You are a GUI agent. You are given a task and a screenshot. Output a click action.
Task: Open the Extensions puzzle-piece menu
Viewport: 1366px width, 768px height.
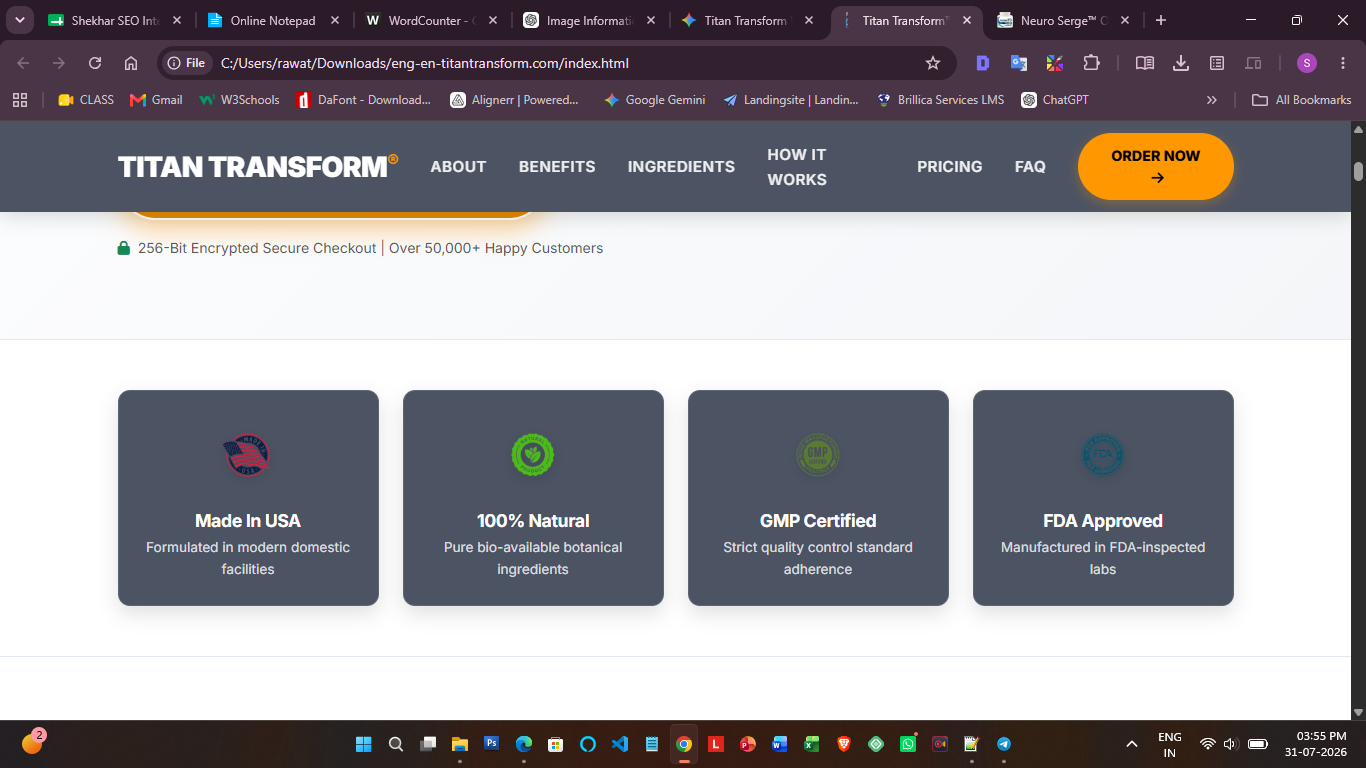tap(1091, 63)
